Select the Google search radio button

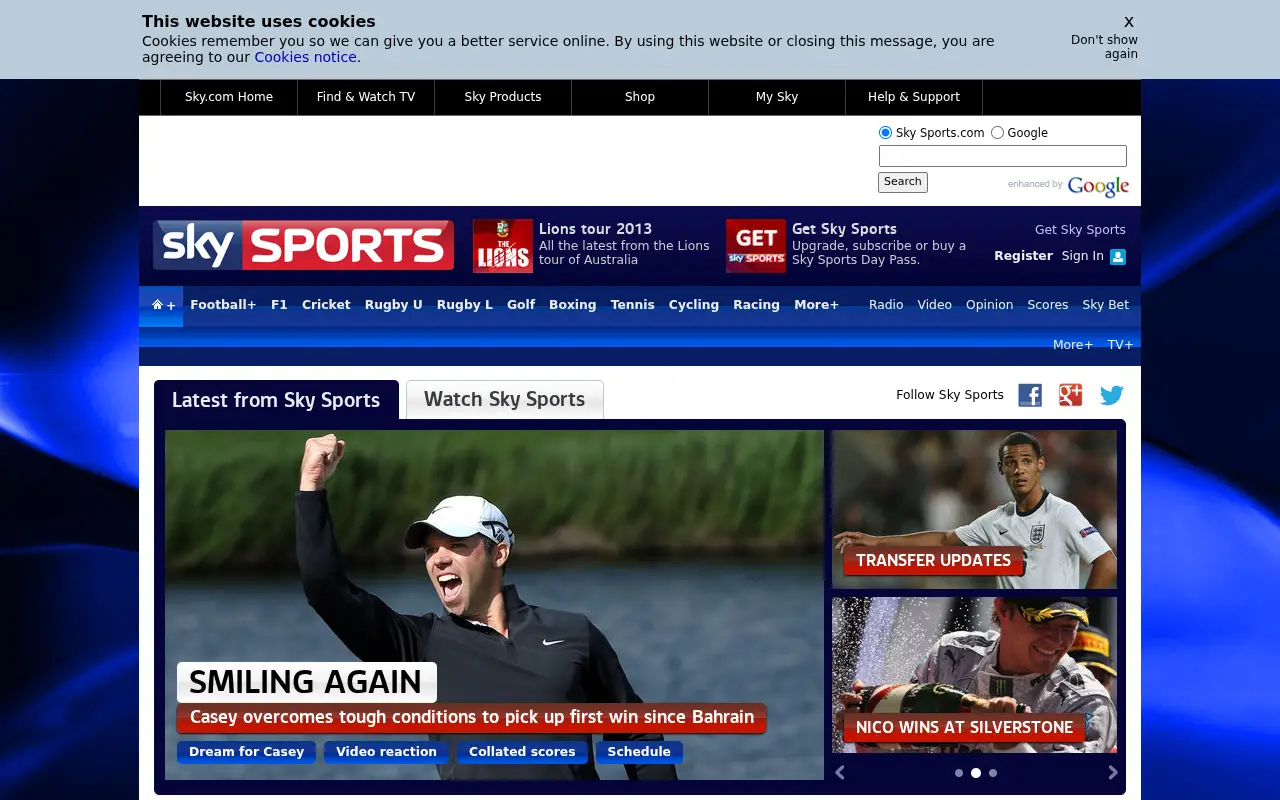click(997, 133)
